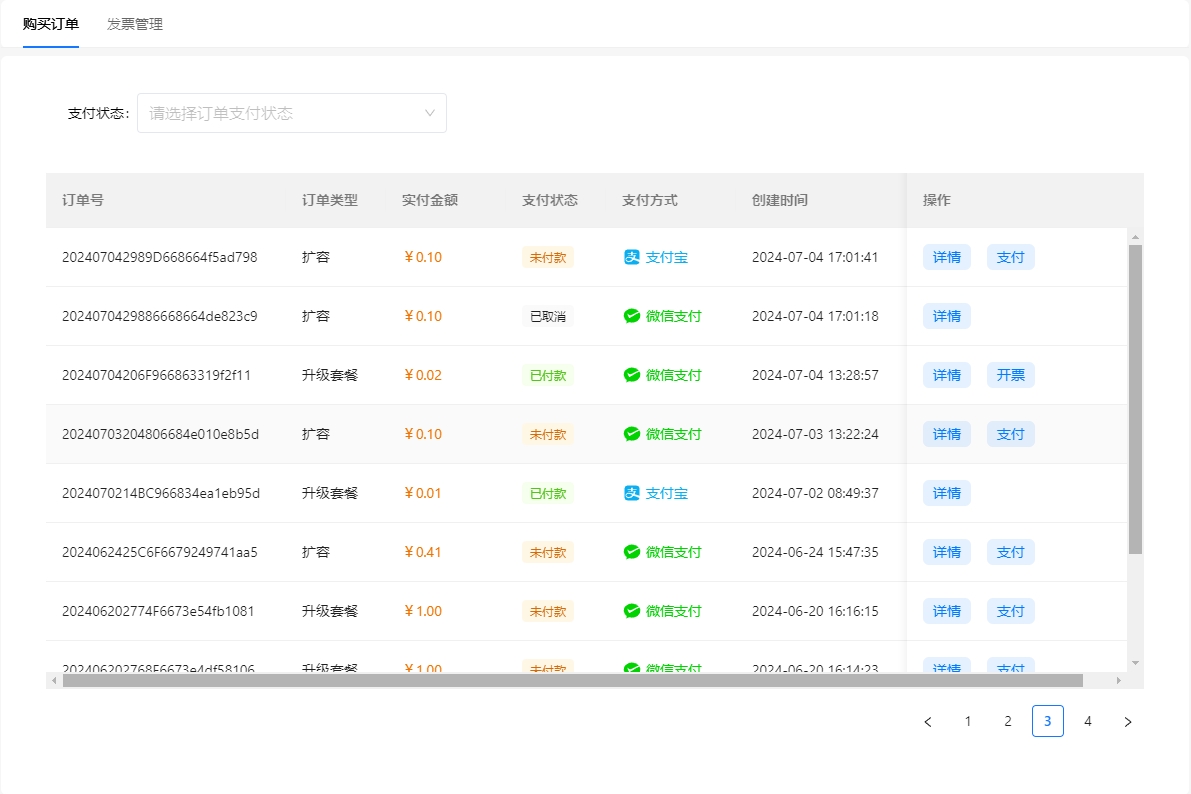Click 开票 on the paid ¥0.02 order

click(1010, 375)
